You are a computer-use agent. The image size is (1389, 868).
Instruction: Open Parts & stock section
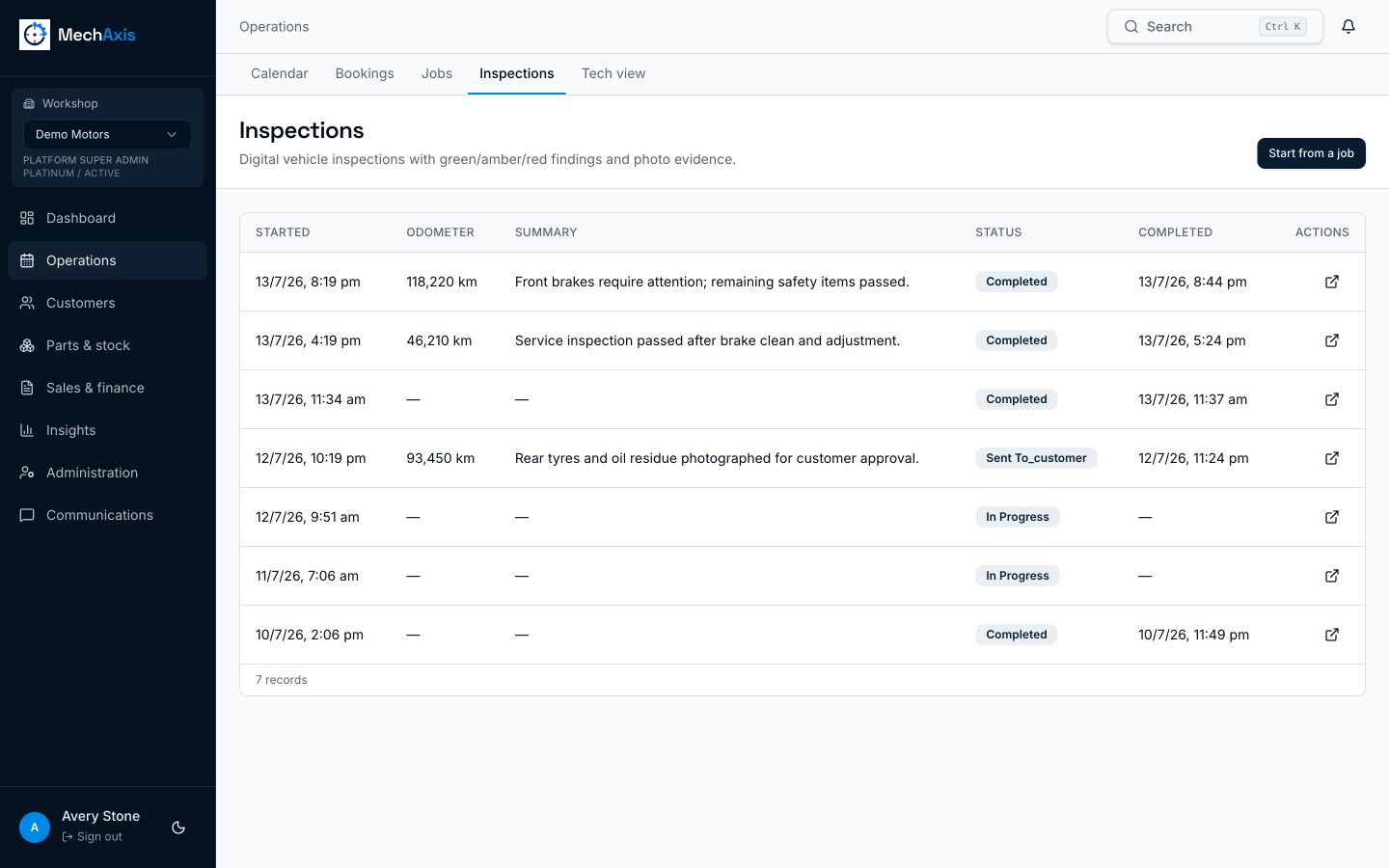(x=107, y=345)
